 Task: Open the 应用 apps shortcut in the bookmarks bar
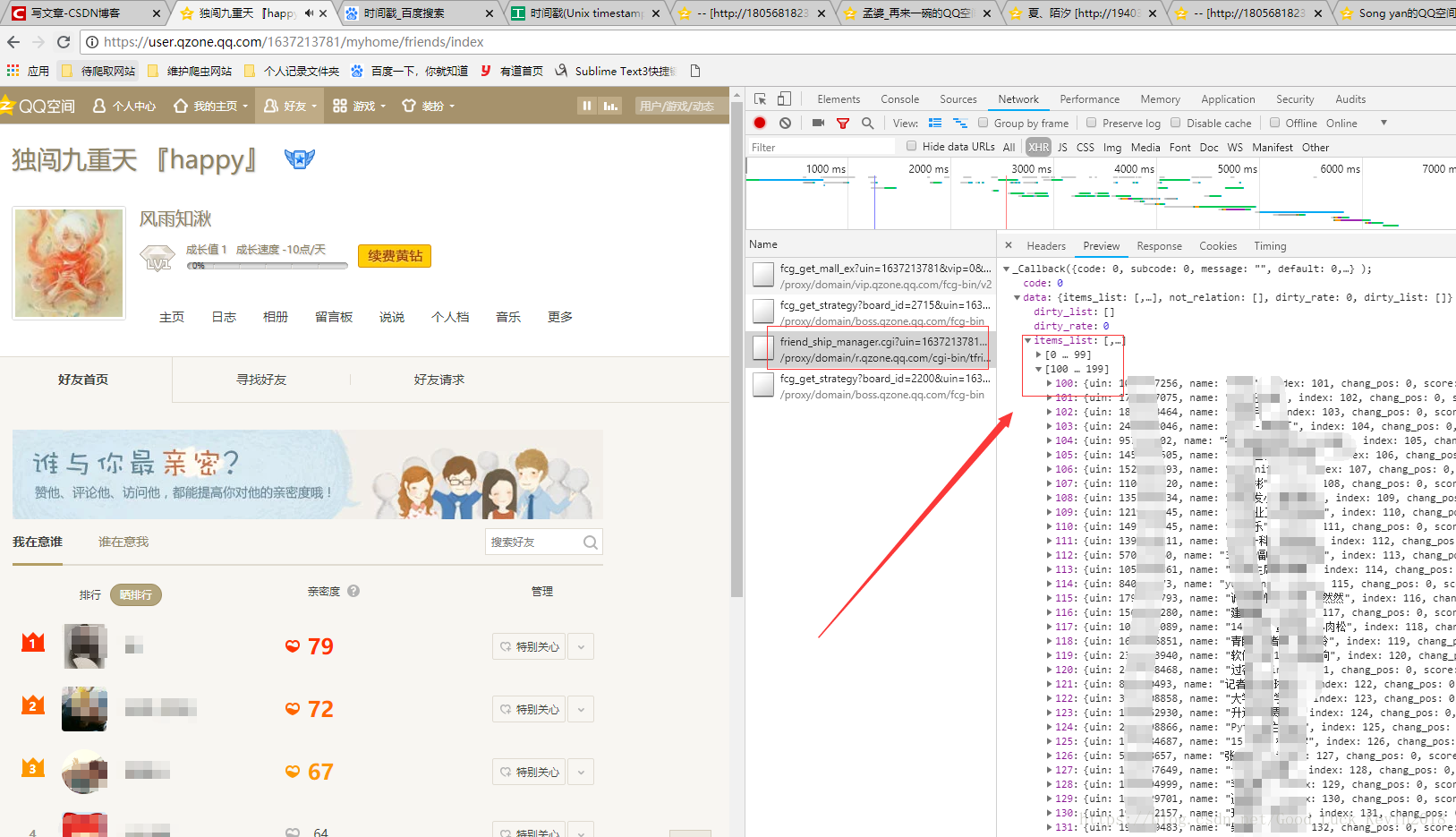click(x=28, y=71)
